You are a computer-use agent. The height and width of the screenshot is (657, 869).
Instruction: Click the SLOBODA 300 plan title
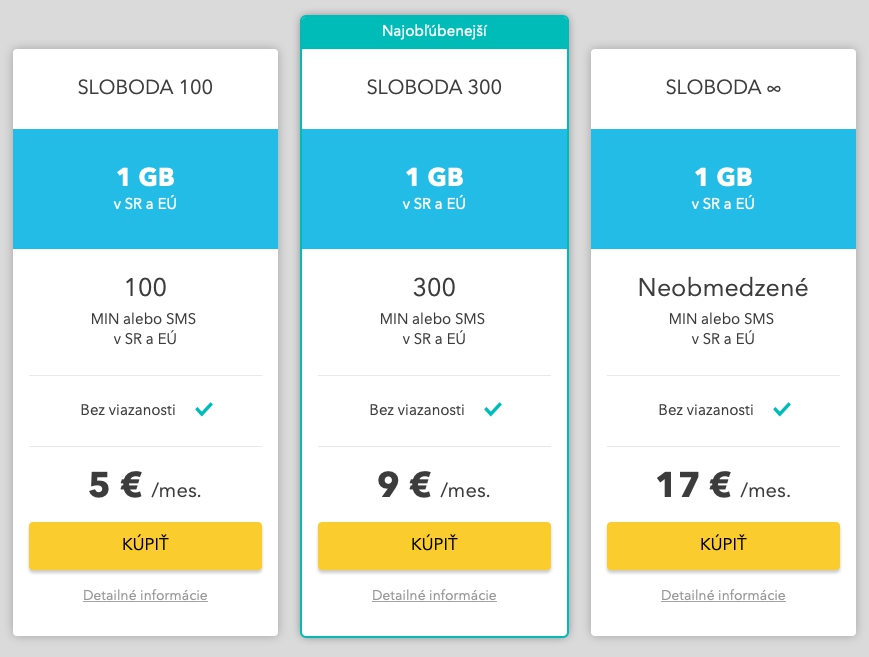click(x=434, y=87)
